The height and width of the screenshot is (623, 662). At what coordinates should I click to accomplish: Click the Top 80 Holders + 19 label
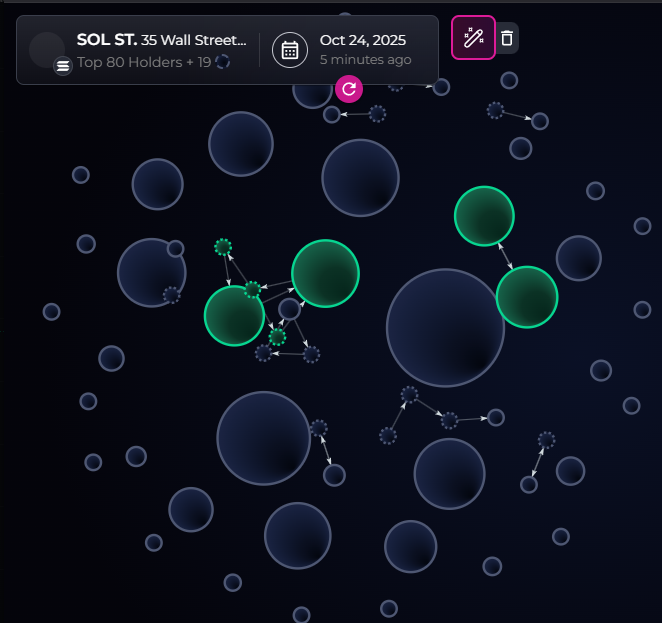point(144,62)
